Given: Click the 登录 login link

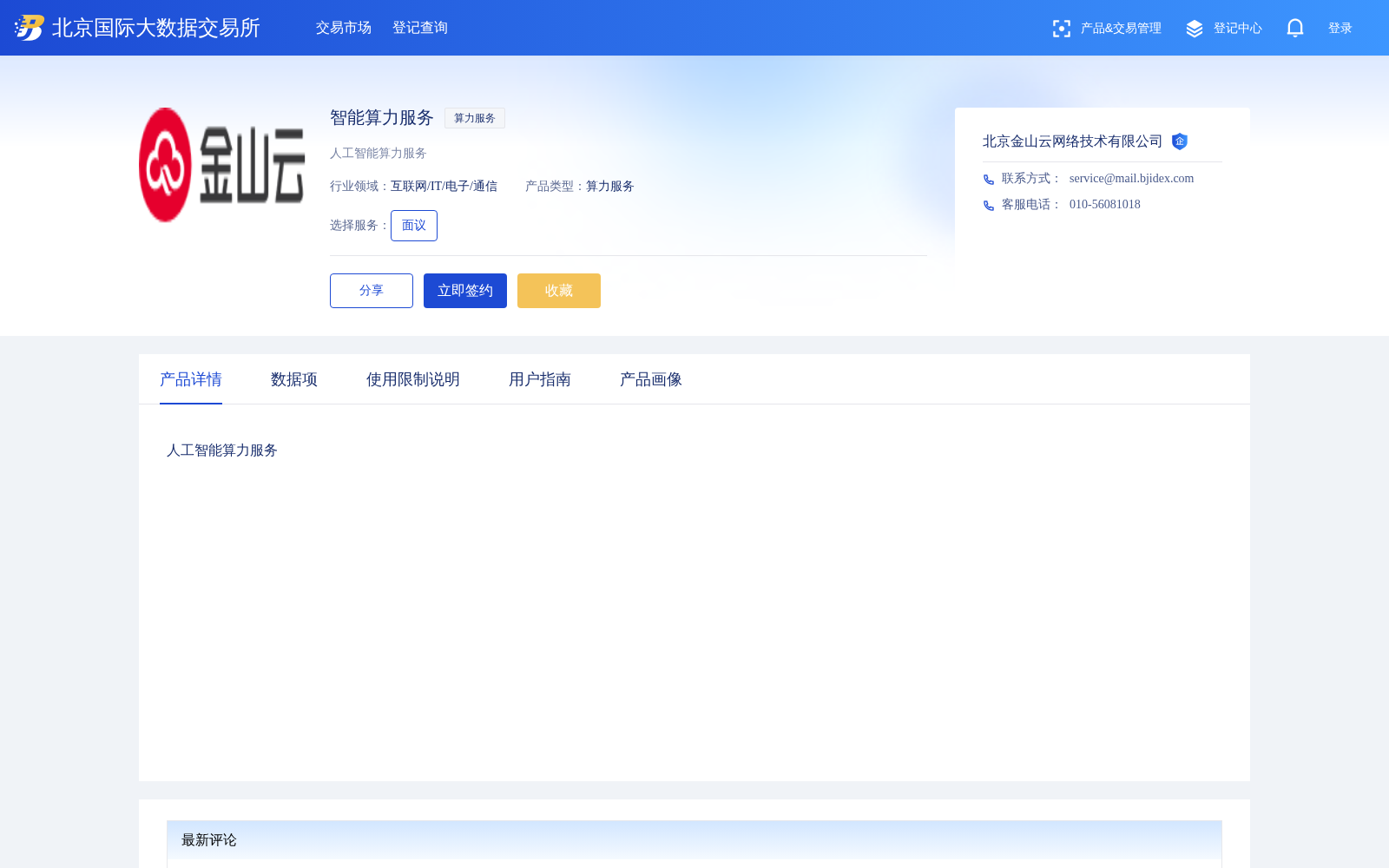Looking at the screenshot, I should click(x=1340, y=29).
